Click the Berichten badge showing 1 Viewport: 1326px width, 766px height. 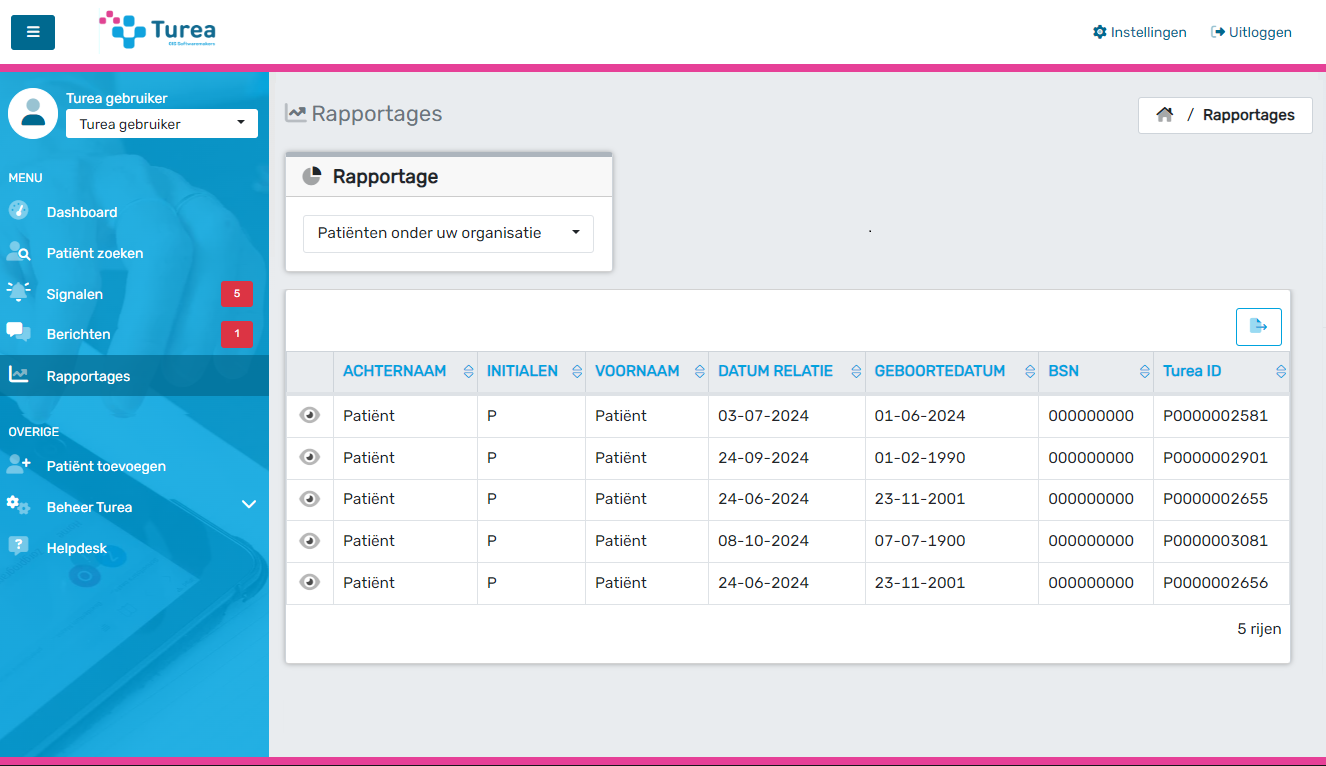pyautogui.click(x=237, y=334)
